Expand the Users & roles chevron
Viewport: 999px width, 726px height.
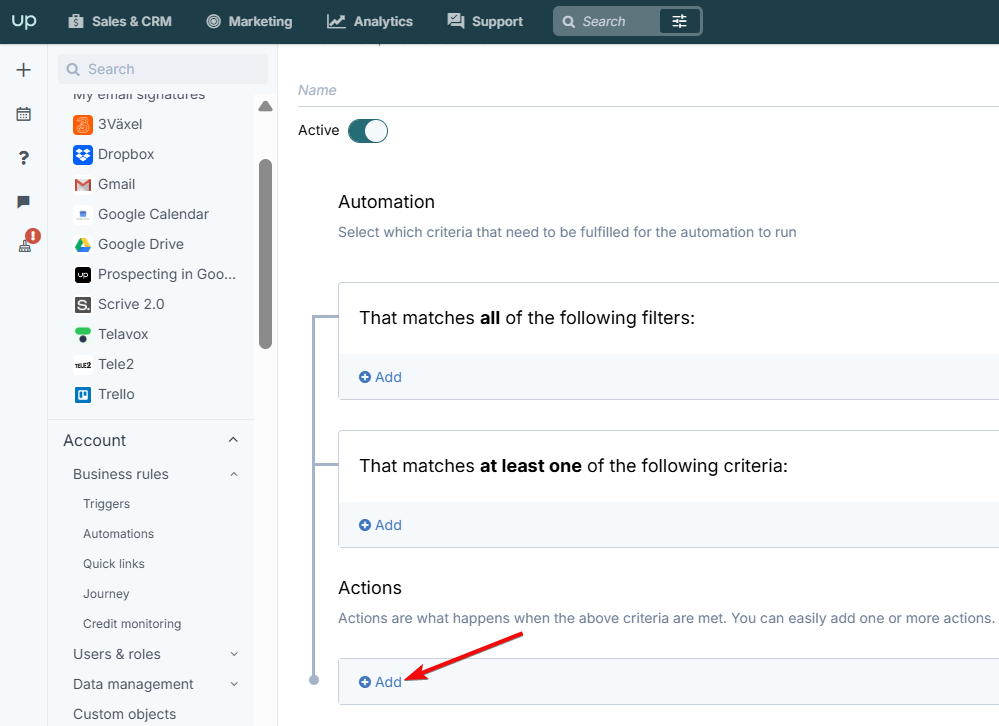tap(234, 654)
